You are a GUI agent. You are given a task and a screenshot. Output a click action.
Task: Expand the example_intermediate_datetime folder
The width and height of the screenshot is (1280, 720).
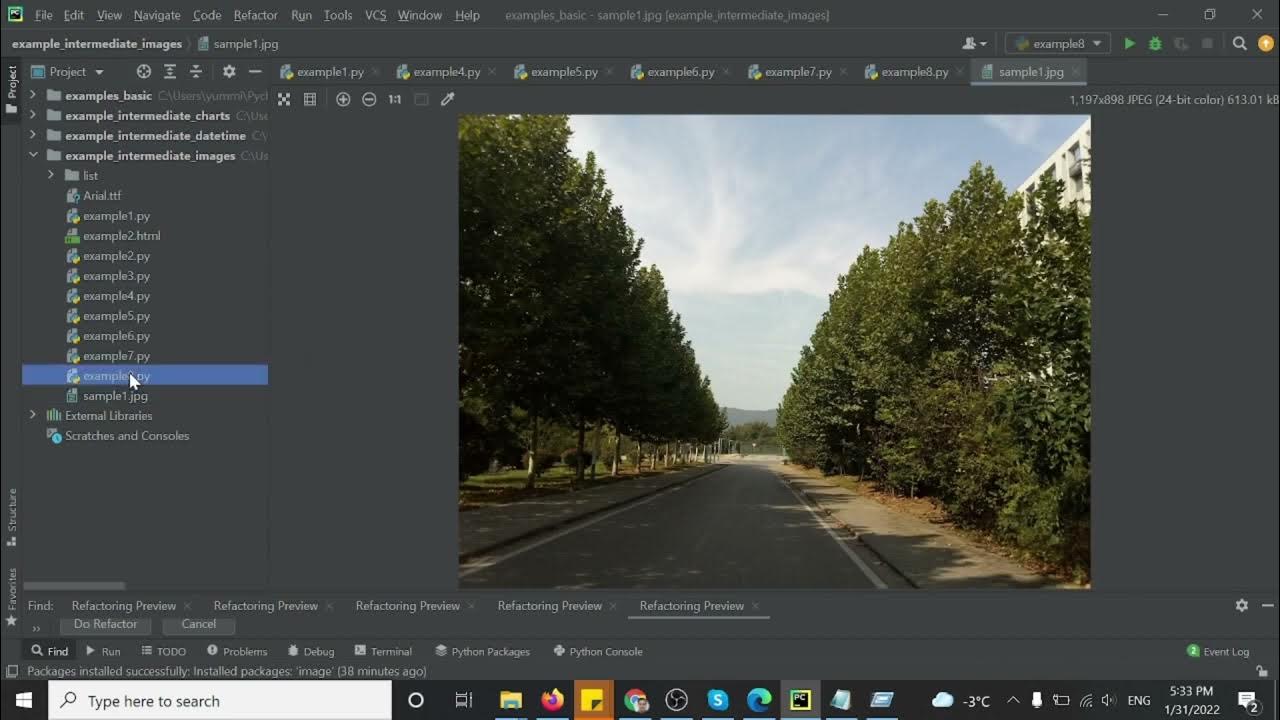tap(33, 136)
